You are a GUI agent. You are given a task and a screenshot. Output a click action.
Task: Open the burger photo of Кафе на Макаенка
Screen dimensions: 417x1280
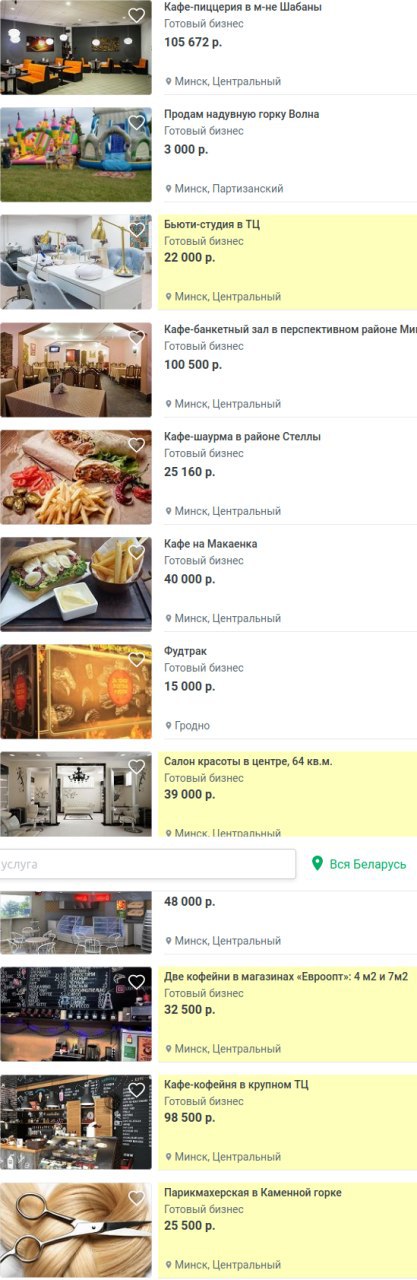[76, 585]
